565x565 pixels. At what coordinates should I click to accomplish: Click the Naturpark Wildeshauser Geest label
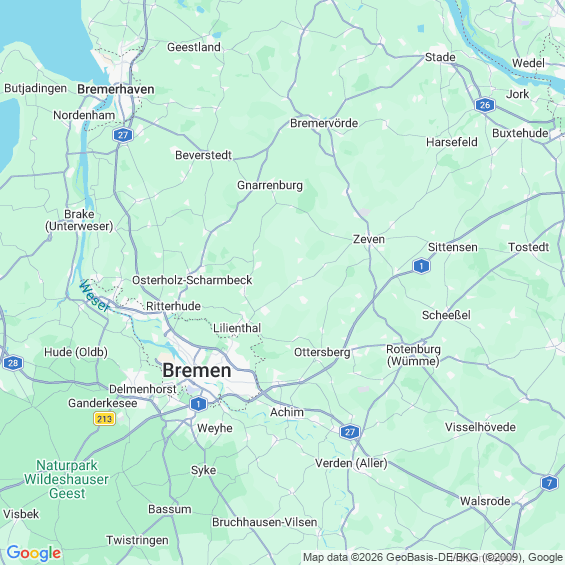pyautogui.click(x=67, y=479)
